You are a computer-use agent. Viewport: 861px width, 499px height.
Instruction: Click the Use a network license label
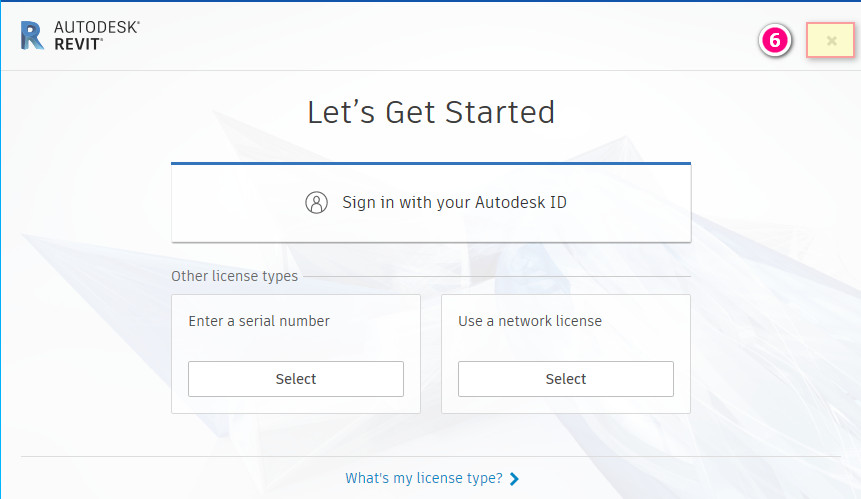click(530, 321)
